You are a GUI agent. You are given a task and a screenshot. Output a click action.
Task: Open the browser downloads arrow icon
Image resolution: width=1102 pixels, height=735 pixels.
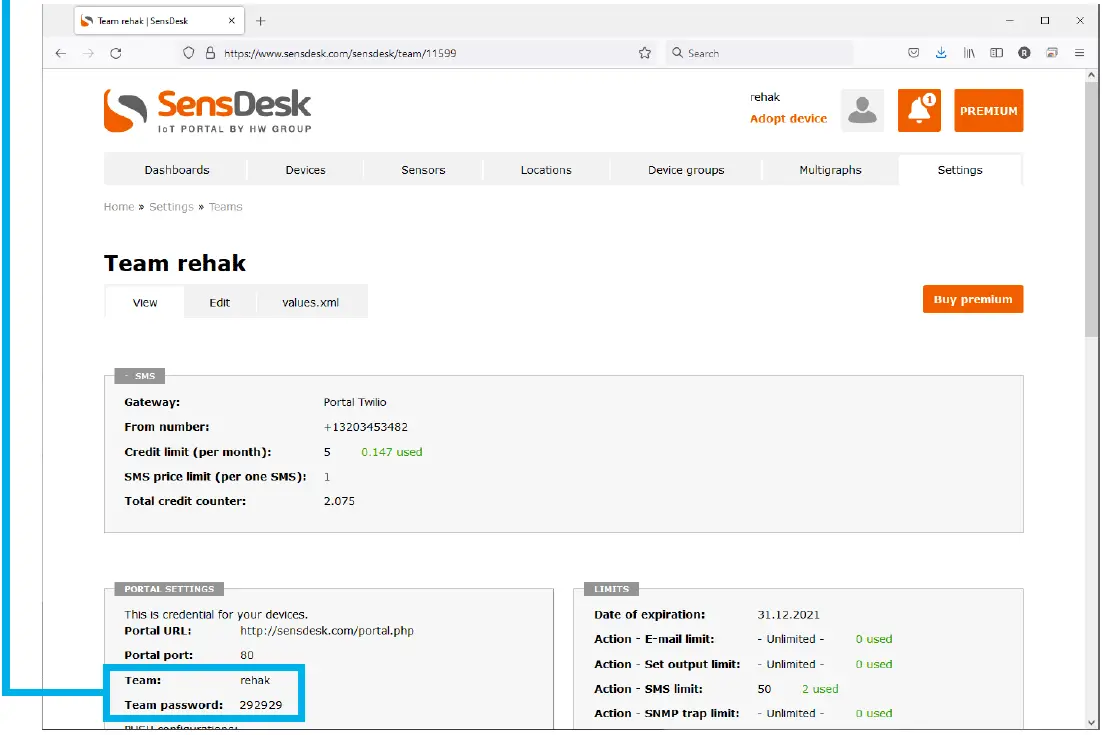(941, 53)
